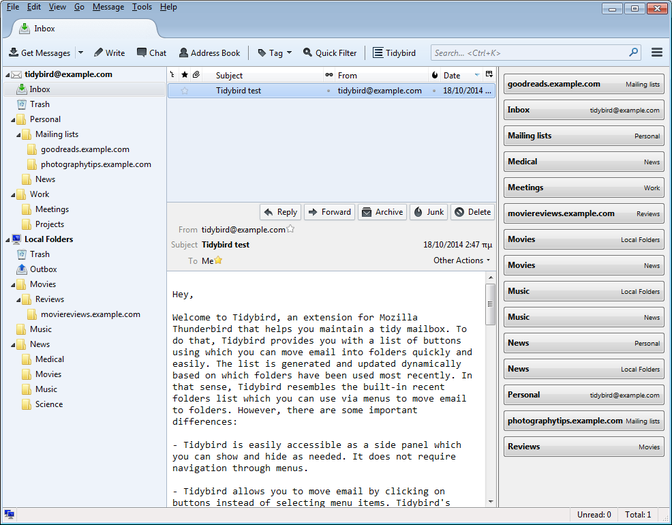Star the Tidybird test message

(x=185, y=90)
